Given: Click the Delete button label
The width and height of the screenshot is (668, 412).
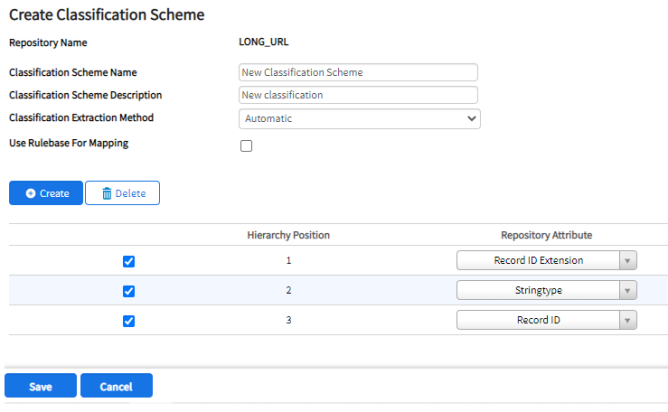Looking at the screenshot, I should (130, 193).
